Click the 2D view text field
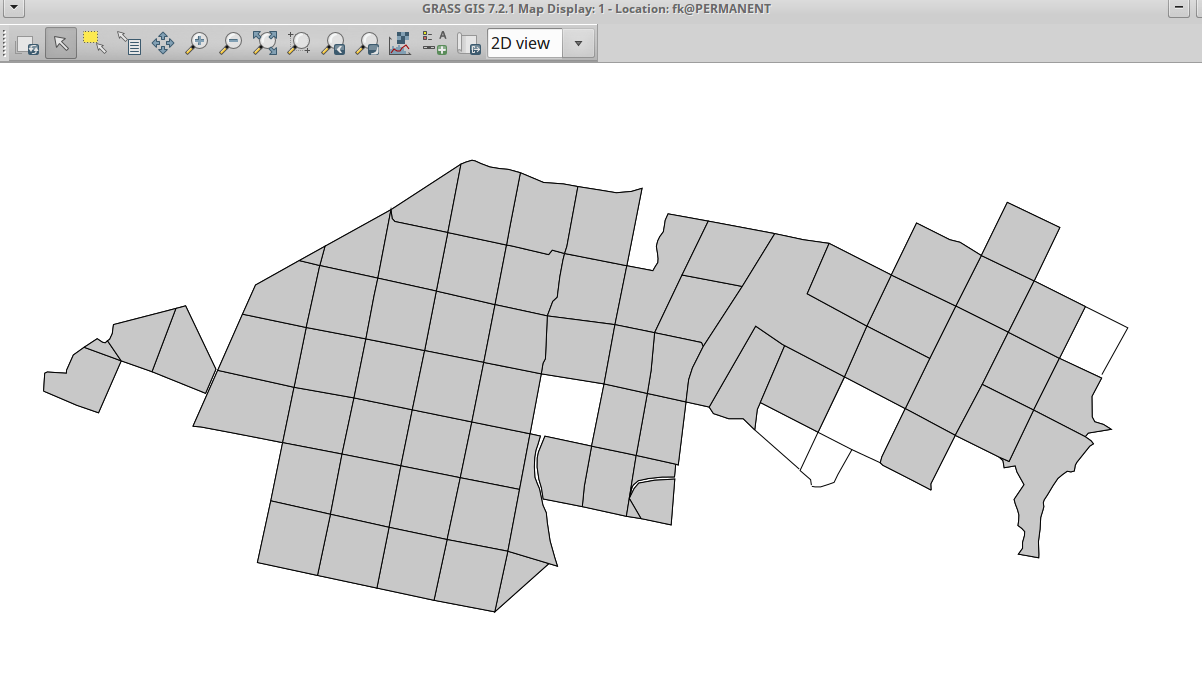This screenshot has height=677, width=1202. [x=525, y=43]
